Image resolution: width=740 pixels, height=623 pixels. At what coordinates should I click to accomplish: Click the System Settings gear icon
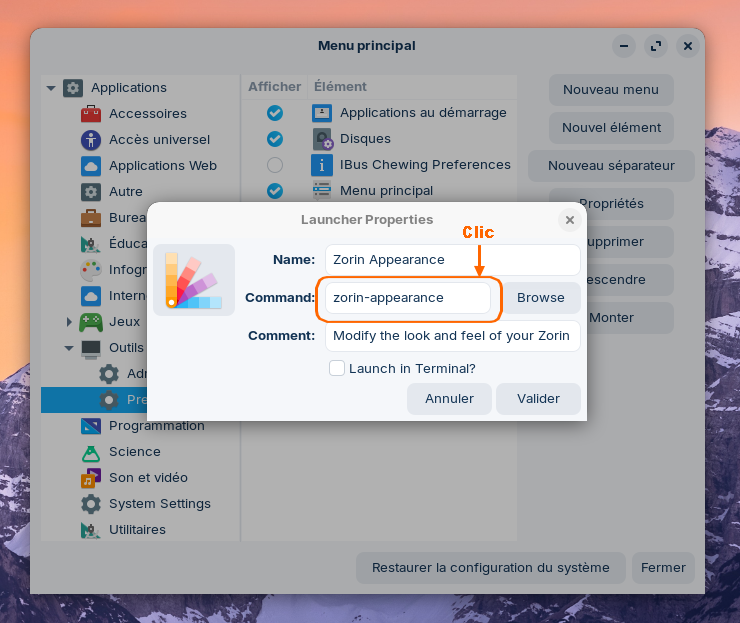click(x=91, y=504)
